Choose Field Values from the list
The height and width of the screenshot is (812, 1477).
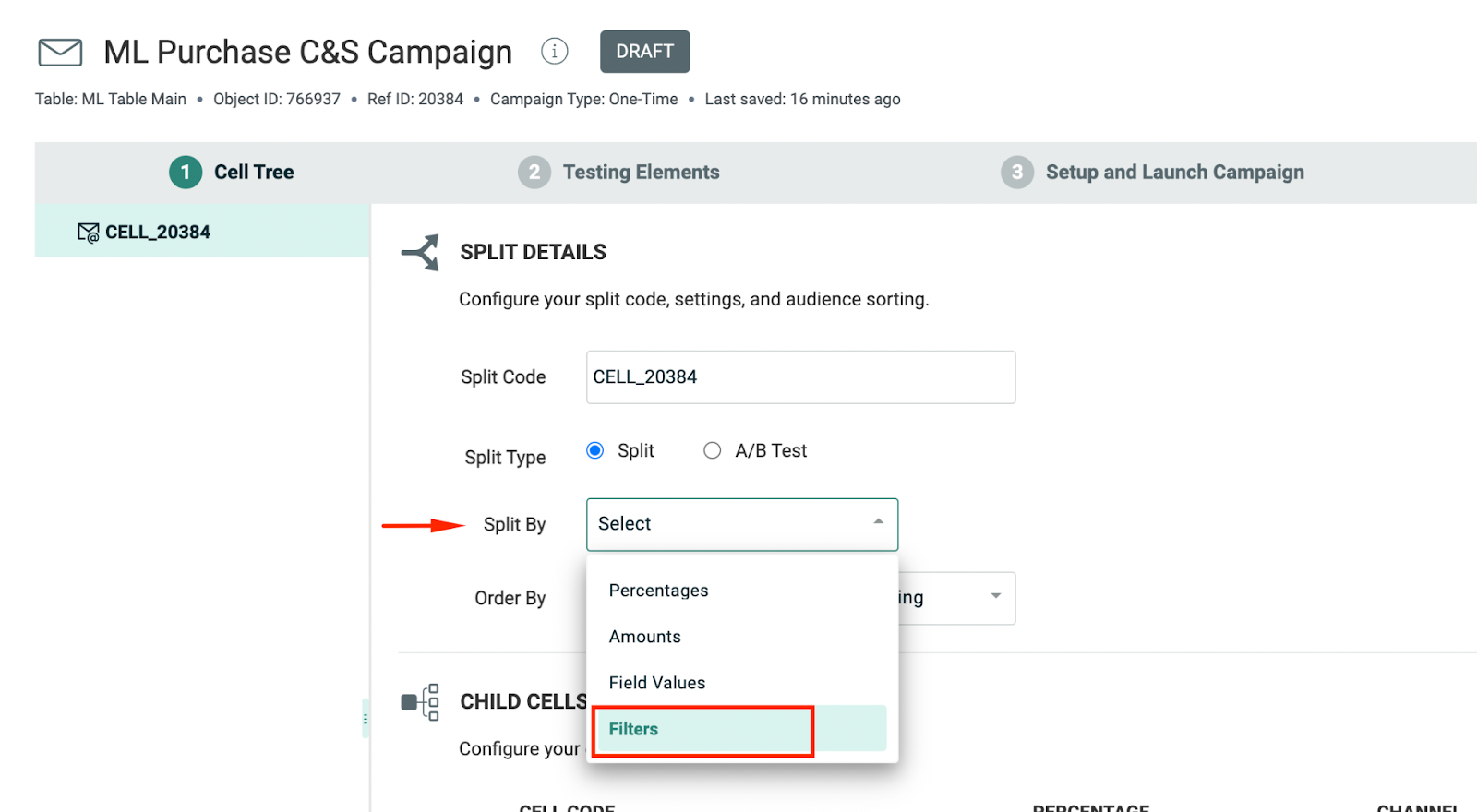click(656, 683)
